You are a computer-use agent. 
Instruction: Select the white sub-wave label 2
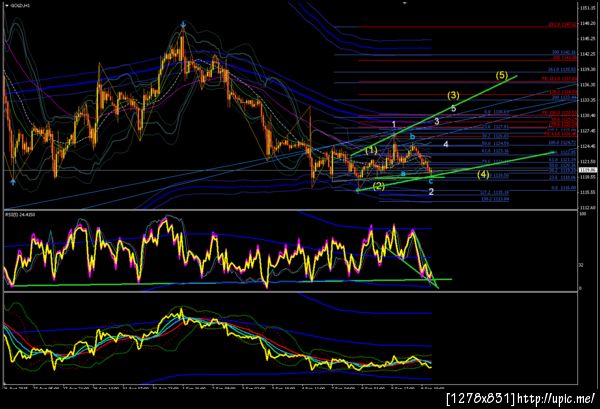pyautogui.click(x=431, y=192)
